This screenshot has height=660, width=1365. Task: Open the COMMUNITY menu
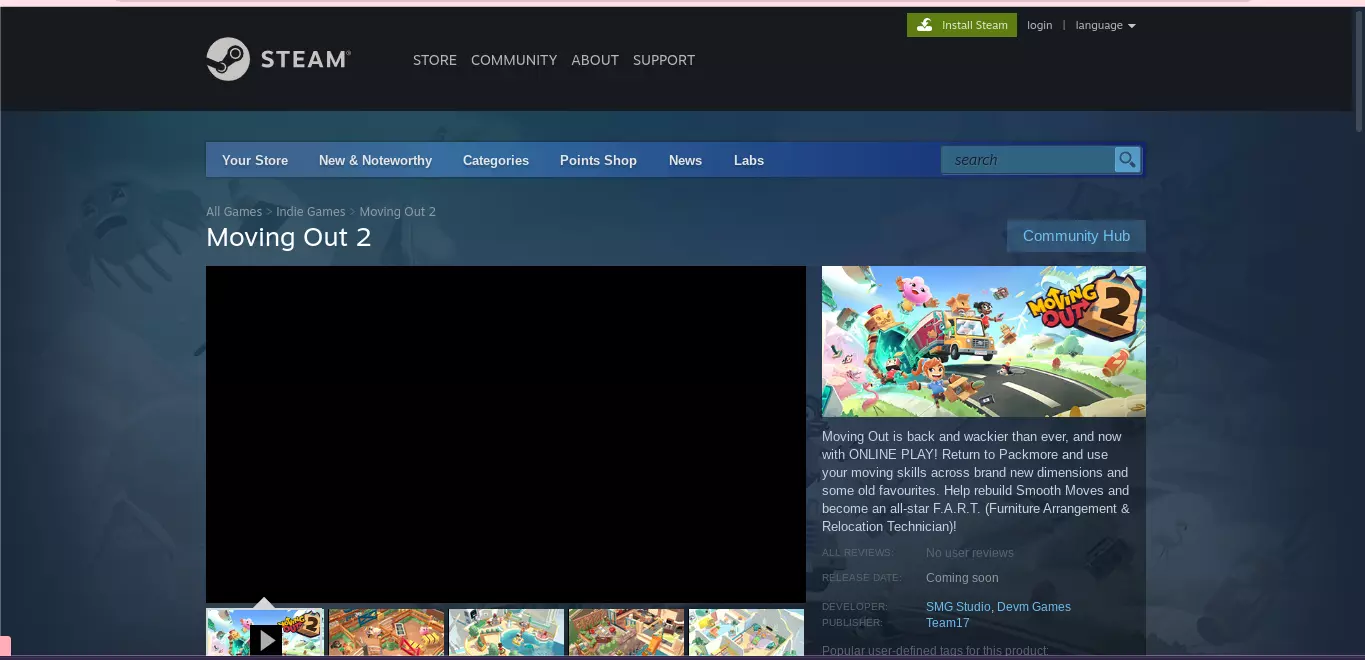click(x=514, y=60)
